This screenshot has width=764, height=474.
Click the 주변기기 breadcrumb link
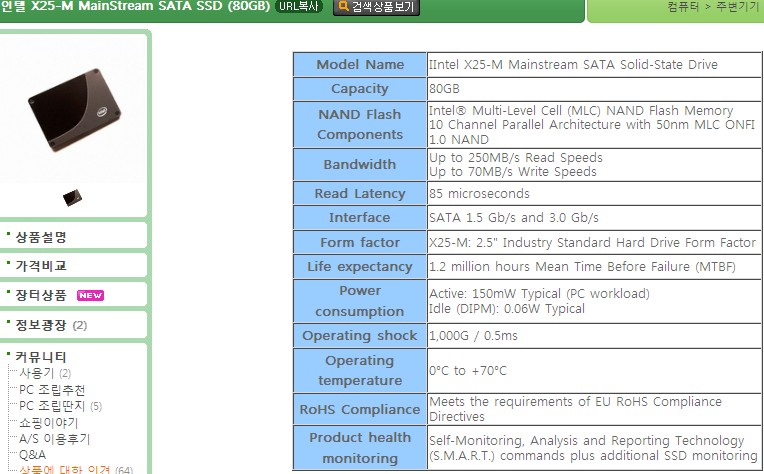tap(737, 6)
